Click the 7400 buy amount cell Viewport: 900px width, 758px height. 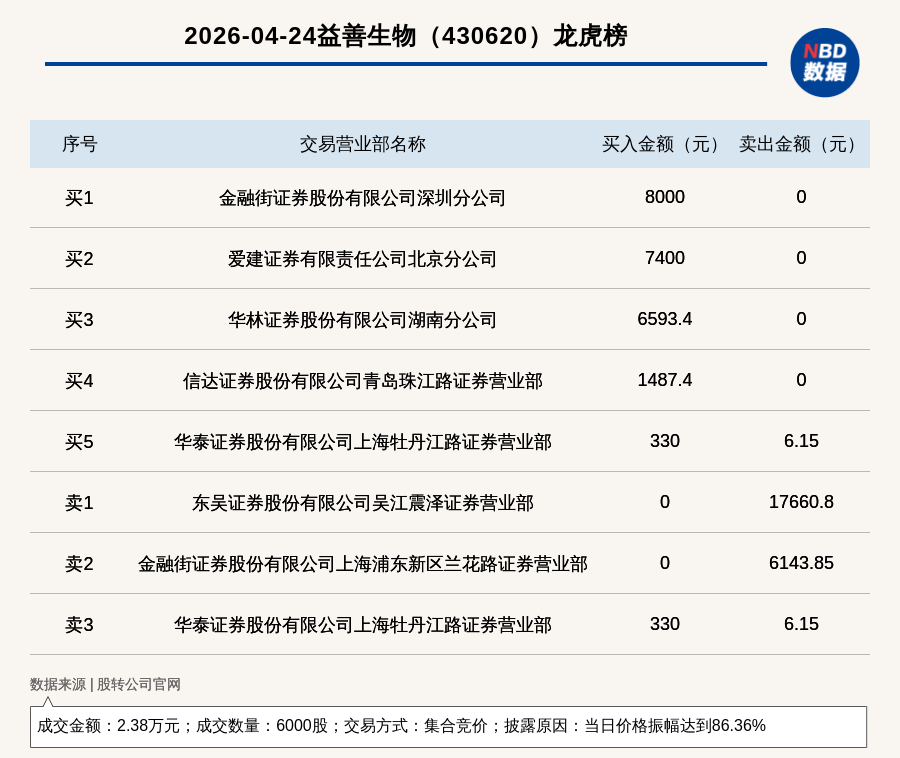point(664,258)
